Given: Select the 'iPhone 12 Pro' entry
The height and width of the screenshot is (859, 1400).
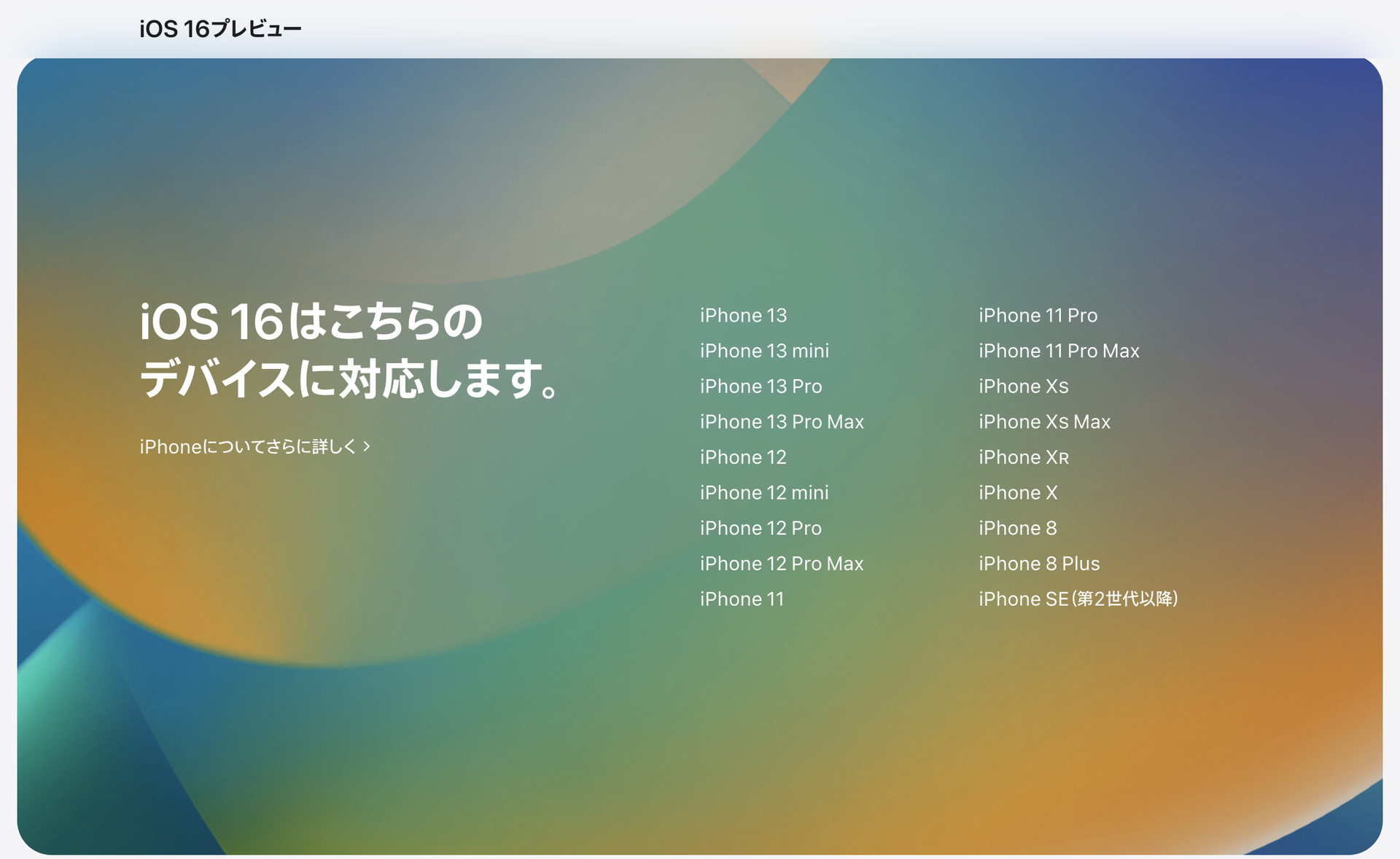Looking at the screenshot, I should (x=761, y=528).
